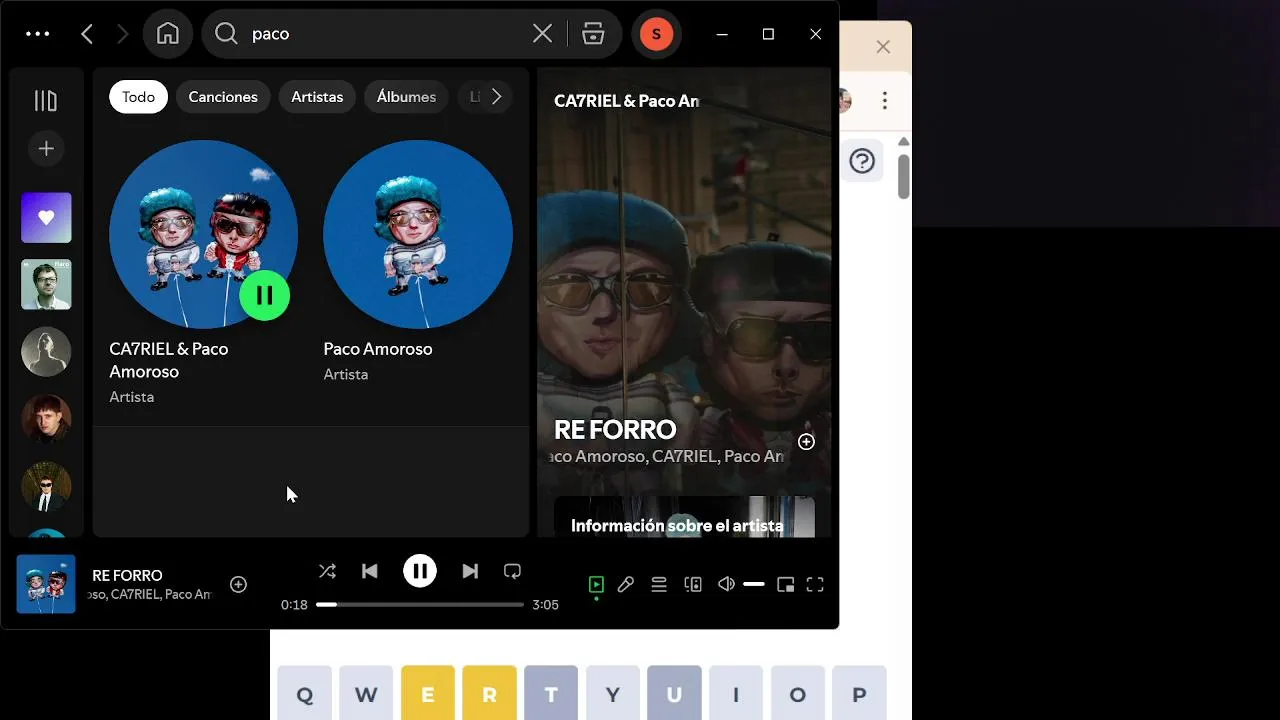This screenshot has width=1280, height=720.
Task: Go forward with the right arrow
Action: point(123,34)
